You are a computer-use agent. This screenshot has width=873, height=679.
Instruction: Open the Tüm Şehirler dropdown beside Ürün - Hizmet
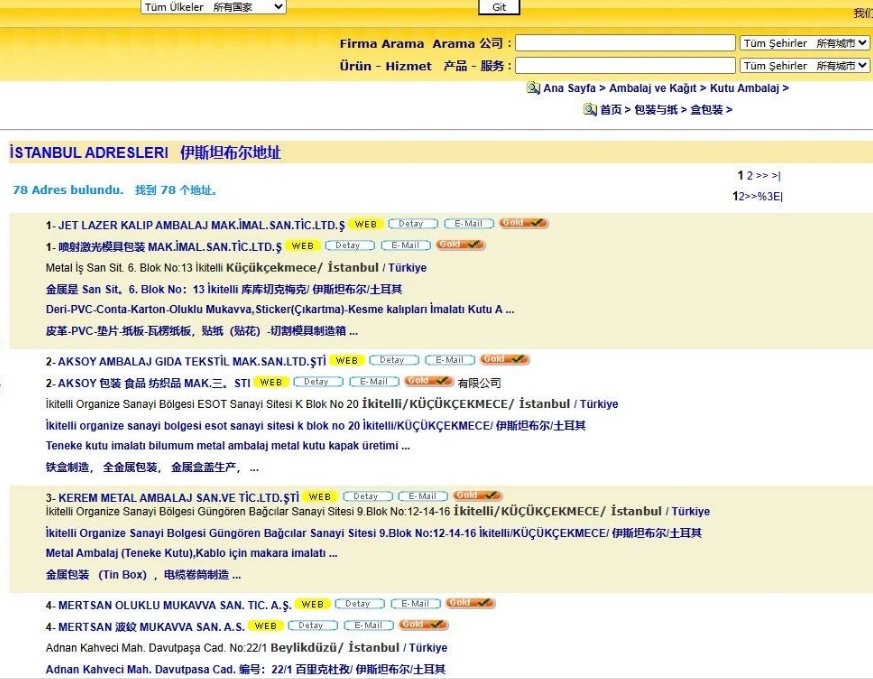[805, 66]
